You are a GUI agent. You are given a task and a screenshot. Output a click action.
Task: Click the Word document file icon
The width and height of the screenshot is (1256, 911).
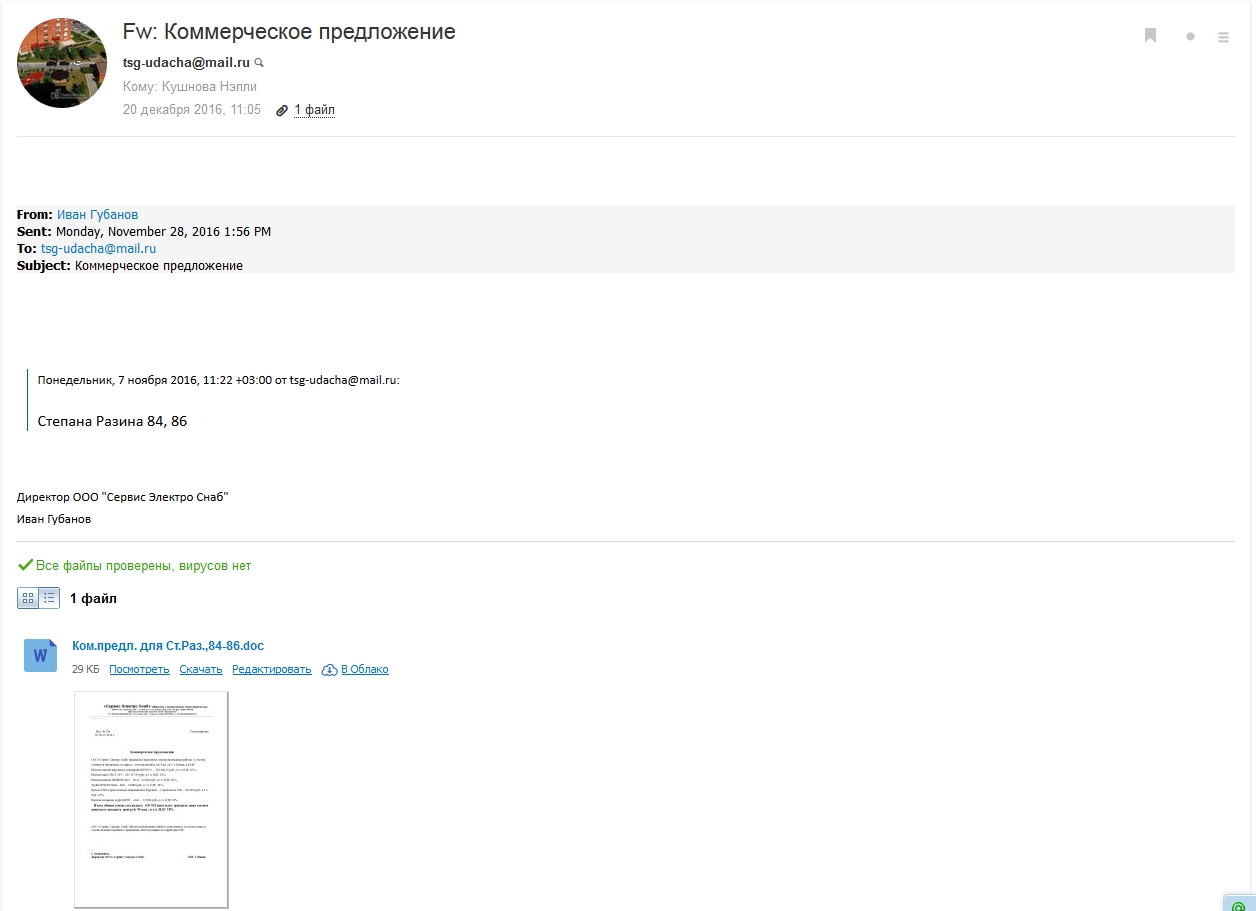tap(40, 656)
